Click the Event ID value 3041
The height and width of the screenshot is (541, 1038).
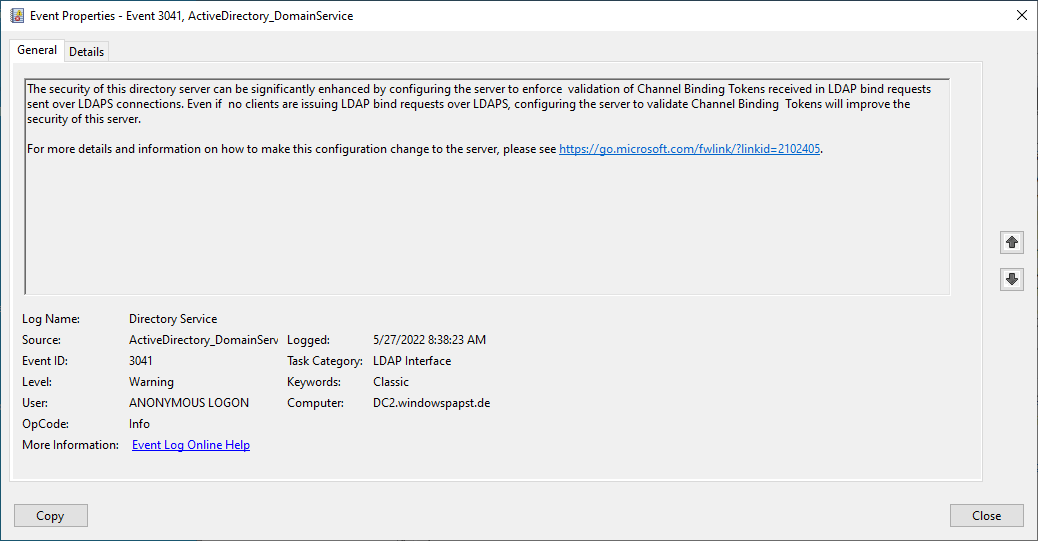point(141,361)
